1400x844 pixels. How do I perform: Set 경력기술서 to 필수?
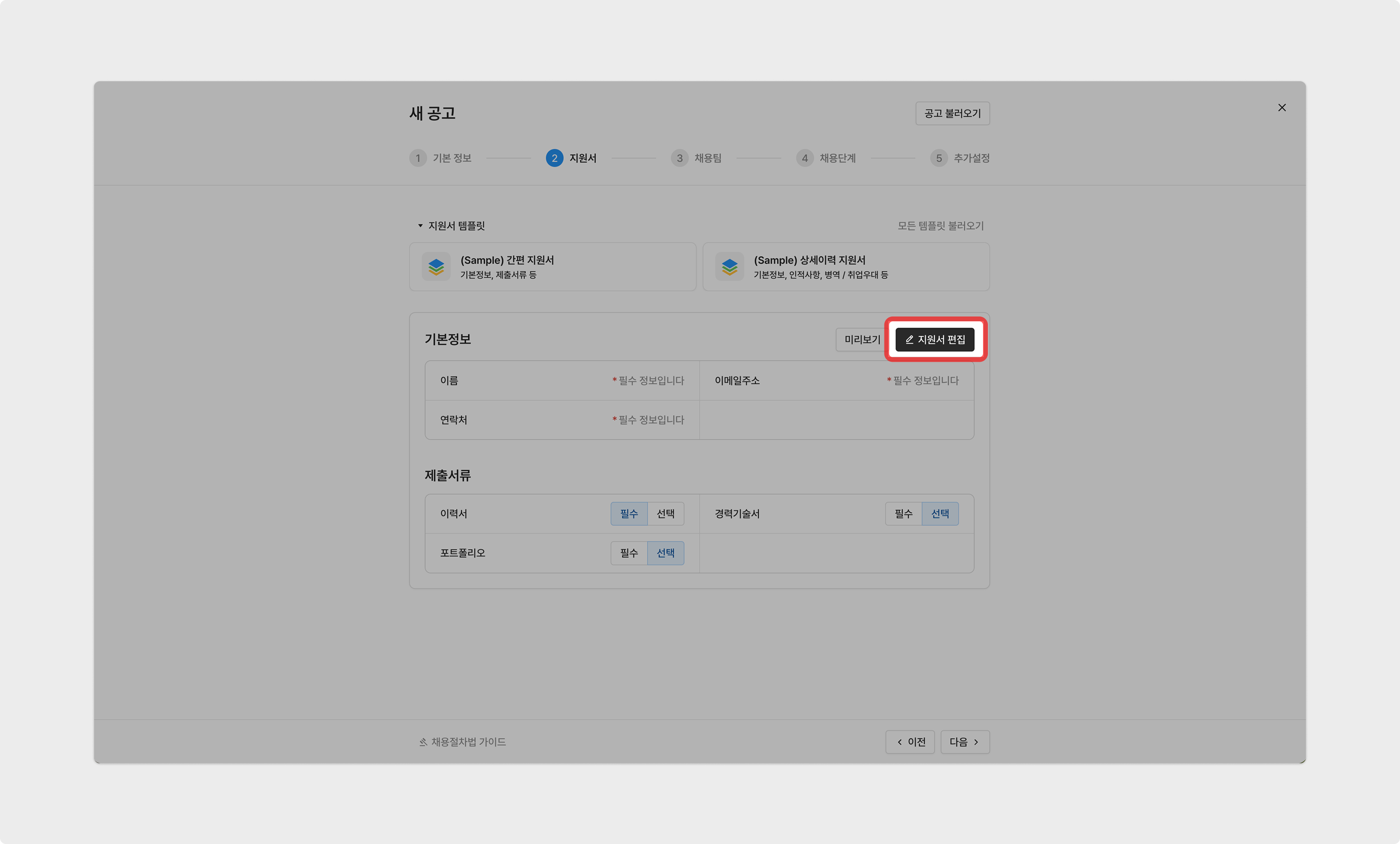(x=903, y=514)
